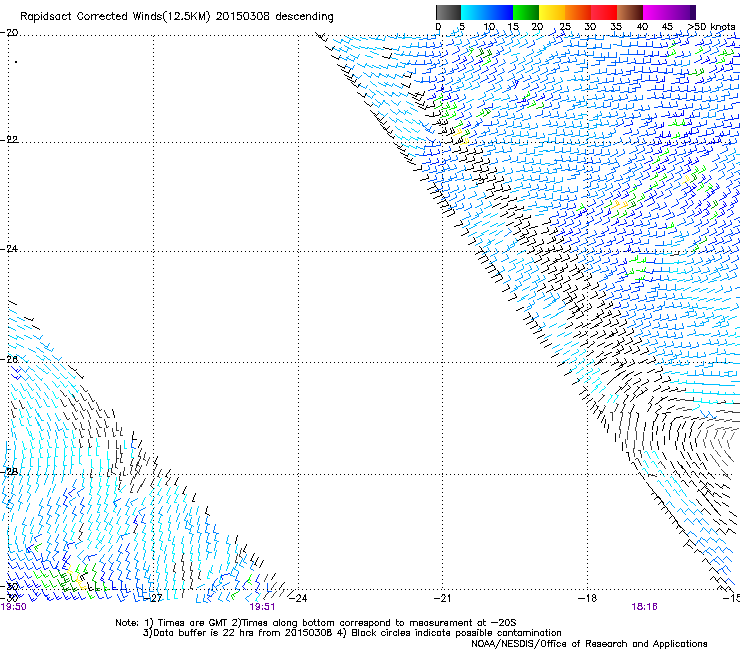Click the -24 longitude axis label
The width and height of the screenshot is (740, 650).
click(298, 598)
